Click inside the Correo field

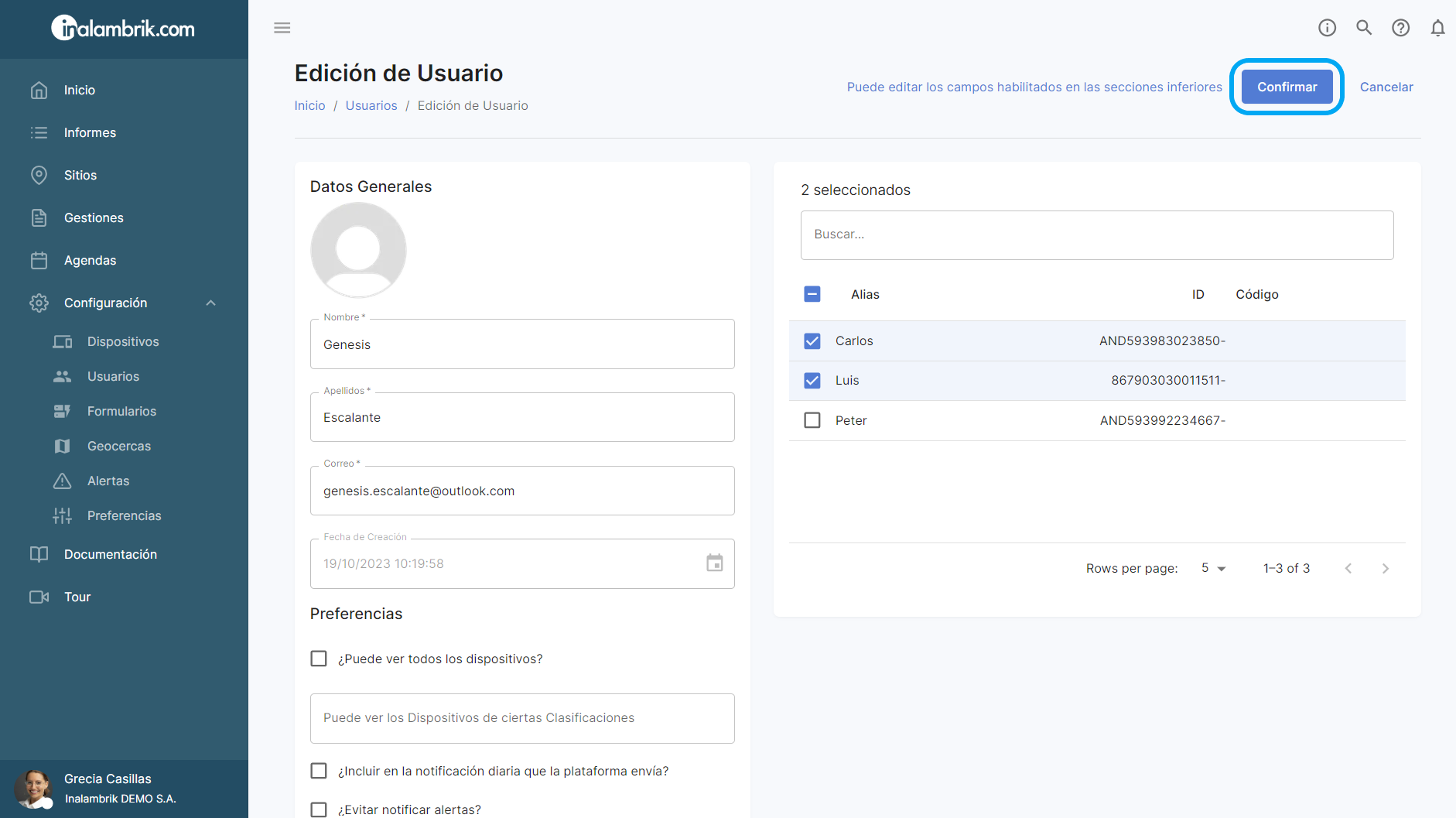pos(522,491)
